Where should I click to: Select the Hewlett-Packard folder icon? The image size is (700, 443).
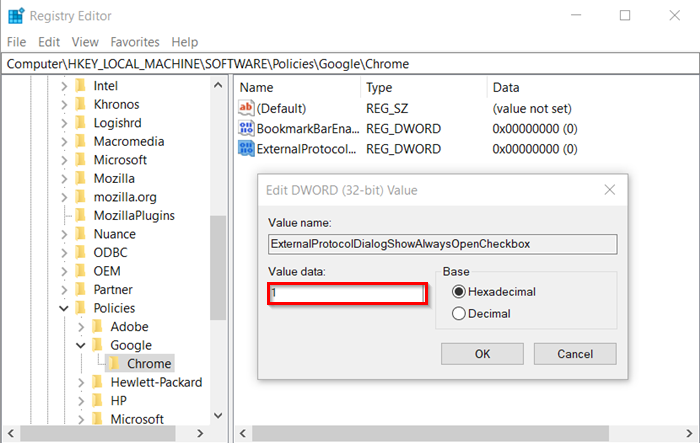pos(97,382)
